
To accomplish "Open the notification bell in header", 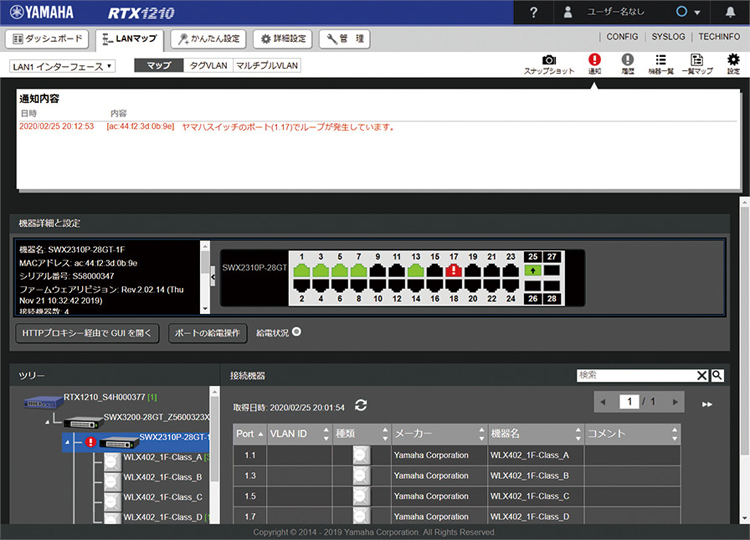I will [x=730, y=12].
